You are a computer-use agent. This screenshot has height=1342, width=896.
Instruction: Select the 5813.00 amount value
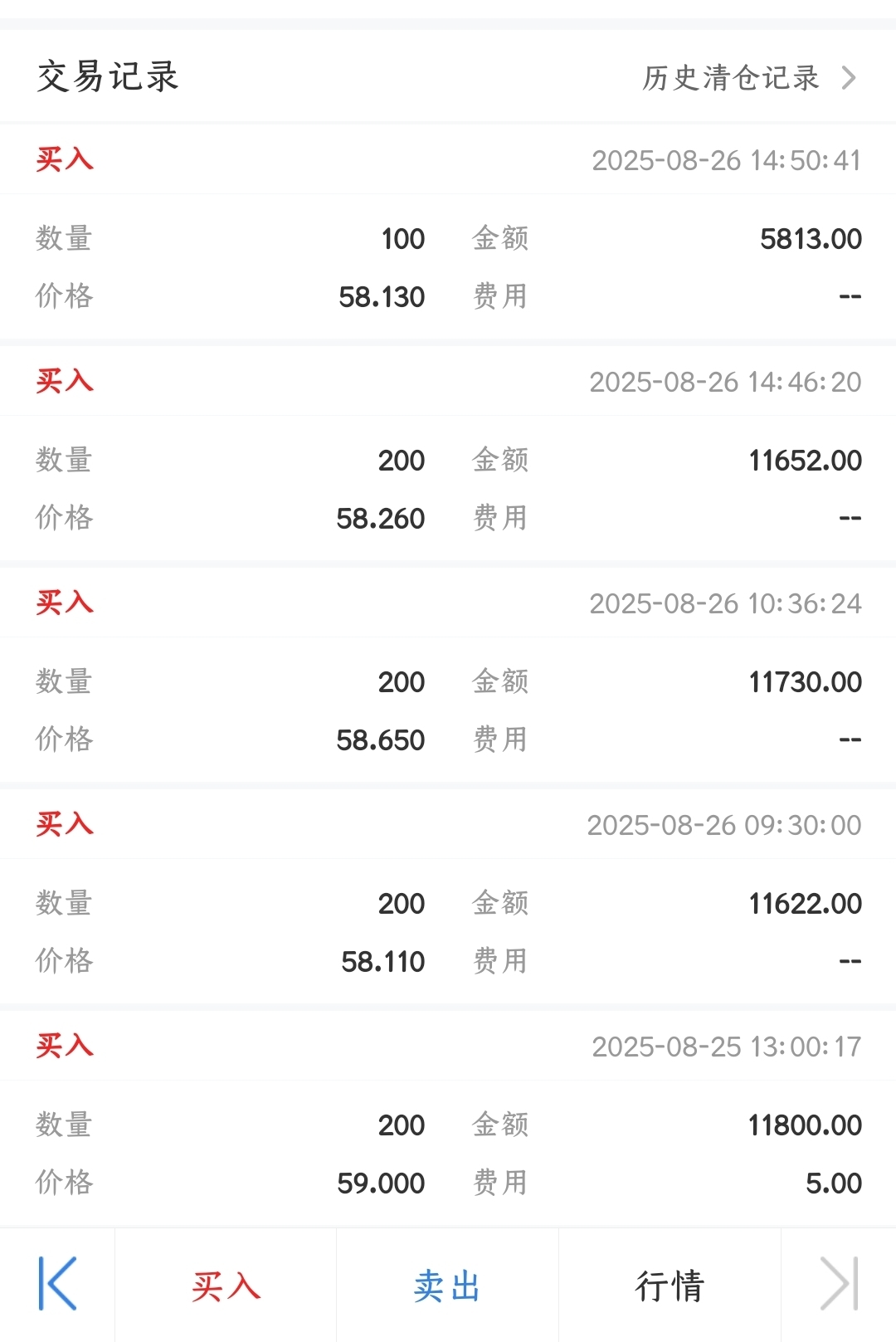(811, 239)
